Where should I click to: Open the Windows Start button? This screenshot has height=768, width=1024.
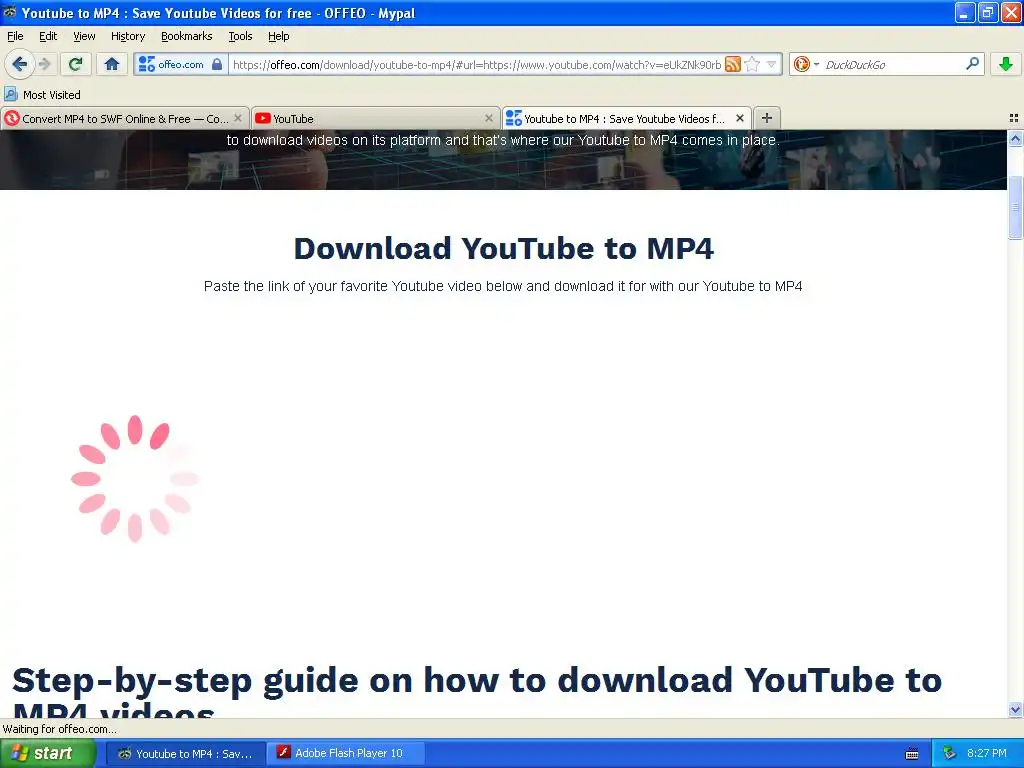(x=48, y=753)
